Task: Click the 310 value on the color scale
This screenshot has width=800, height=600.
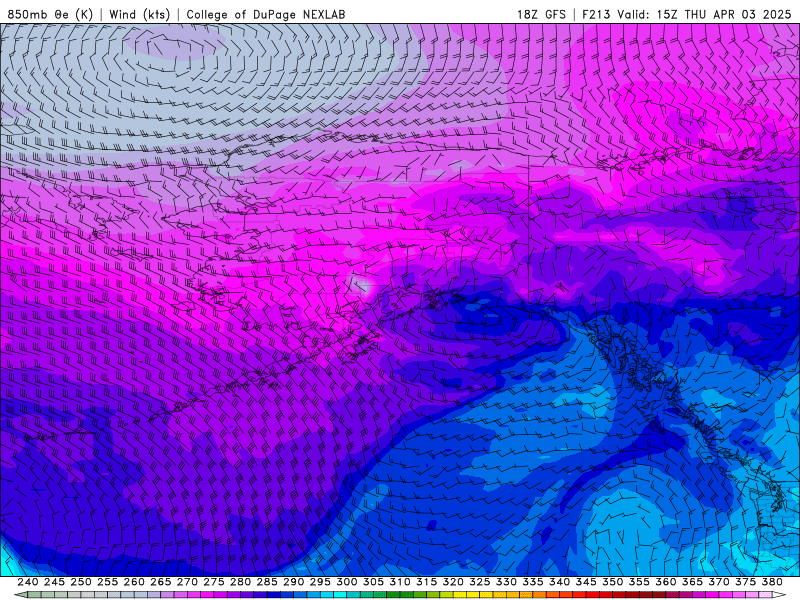Action: tap(400, 582)
